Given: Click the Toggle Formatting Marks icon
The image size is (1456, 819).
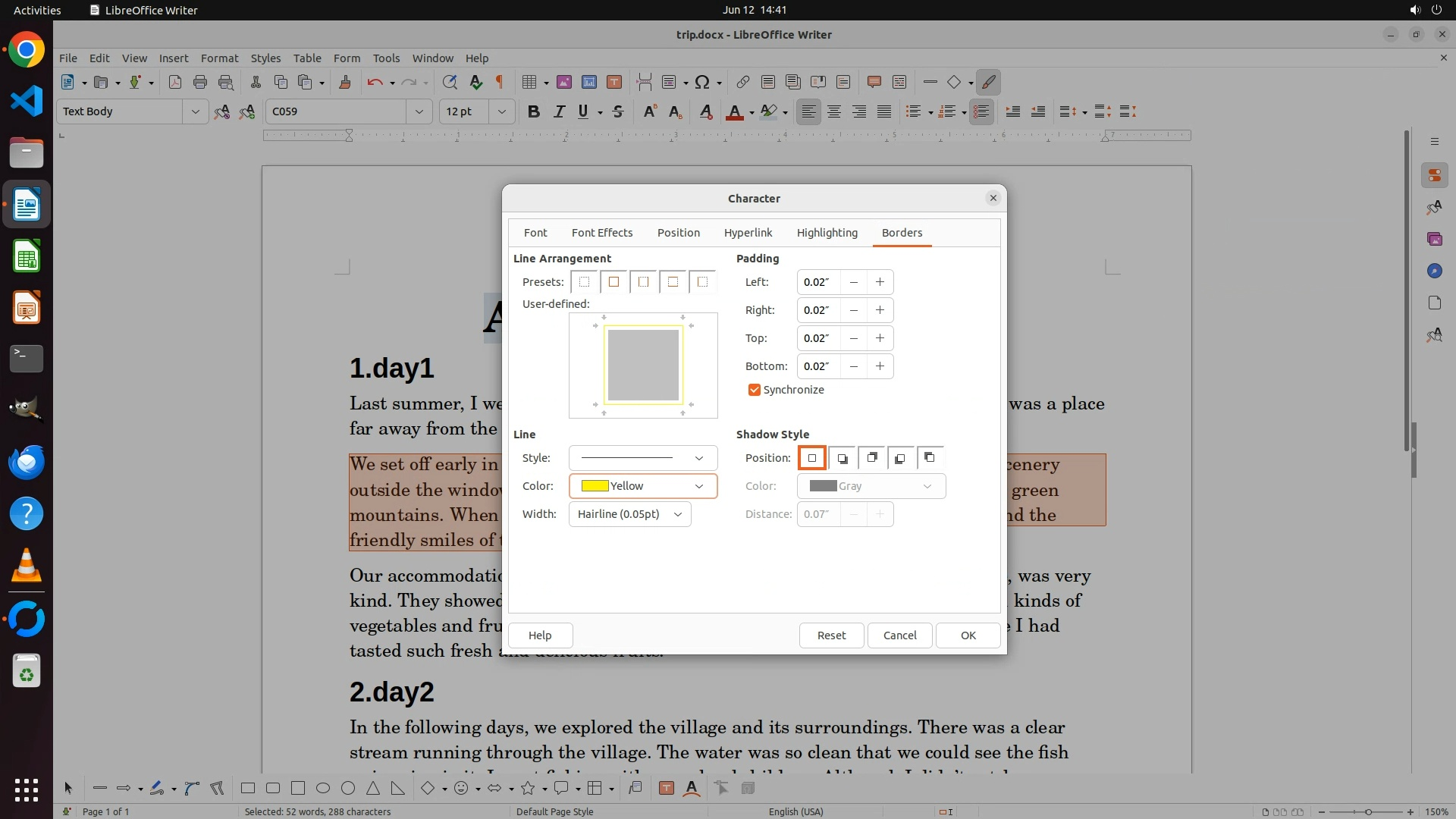Looking at the screenshot, I should tap(500, 82).
